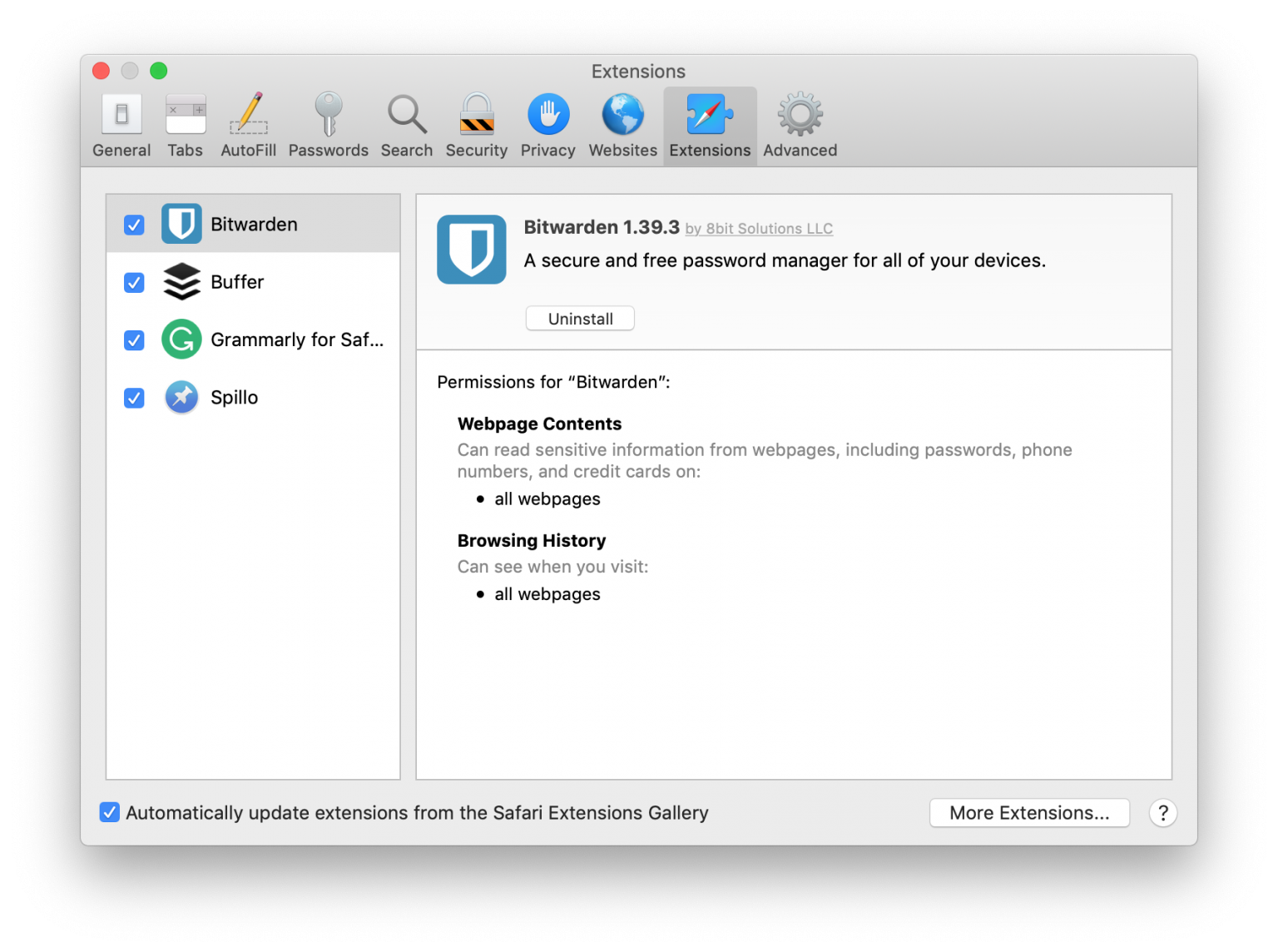Open the Extensions puzzle icon

[710, 114]
